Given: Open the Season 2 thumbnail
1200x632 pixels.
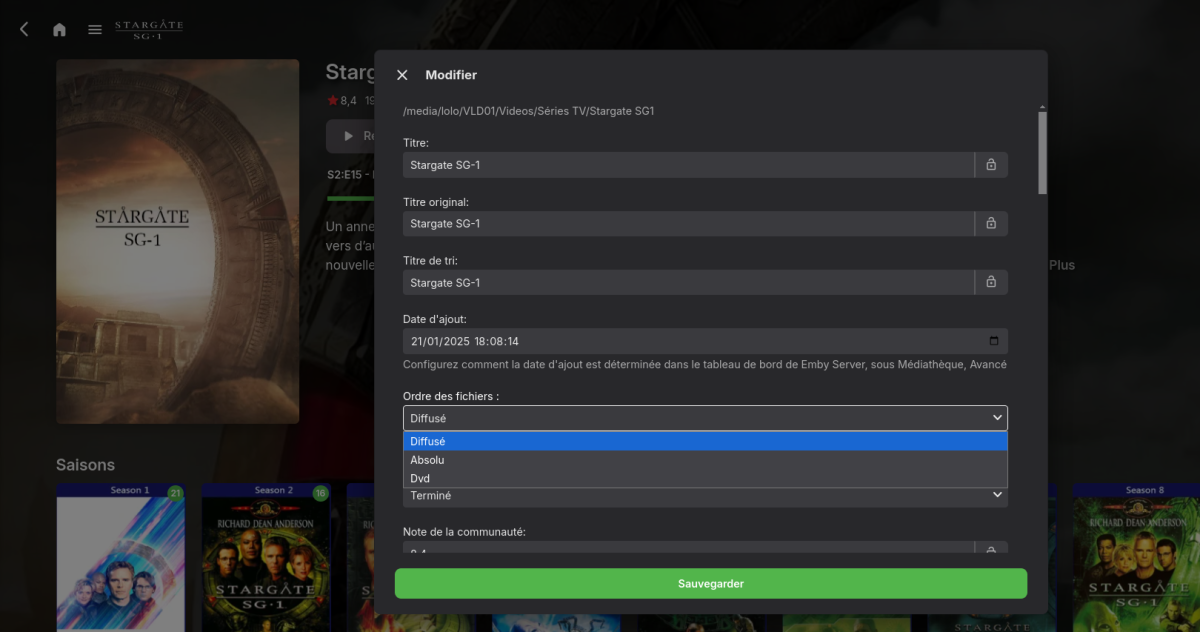Looking at the screenshot, I should (266, 558).
